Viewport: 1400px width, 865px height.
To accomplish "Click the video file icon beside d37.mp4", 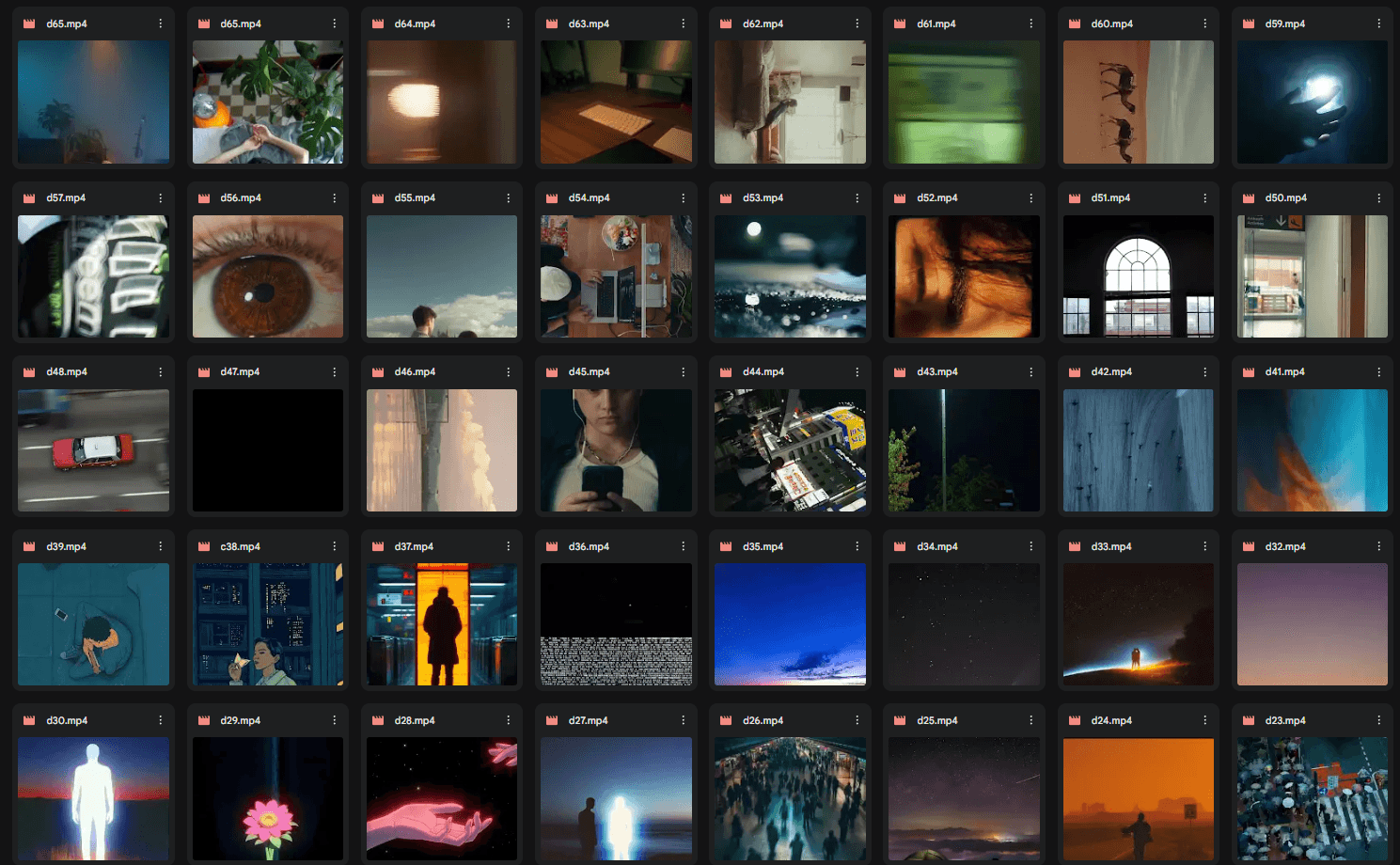I will coord(378,546).
